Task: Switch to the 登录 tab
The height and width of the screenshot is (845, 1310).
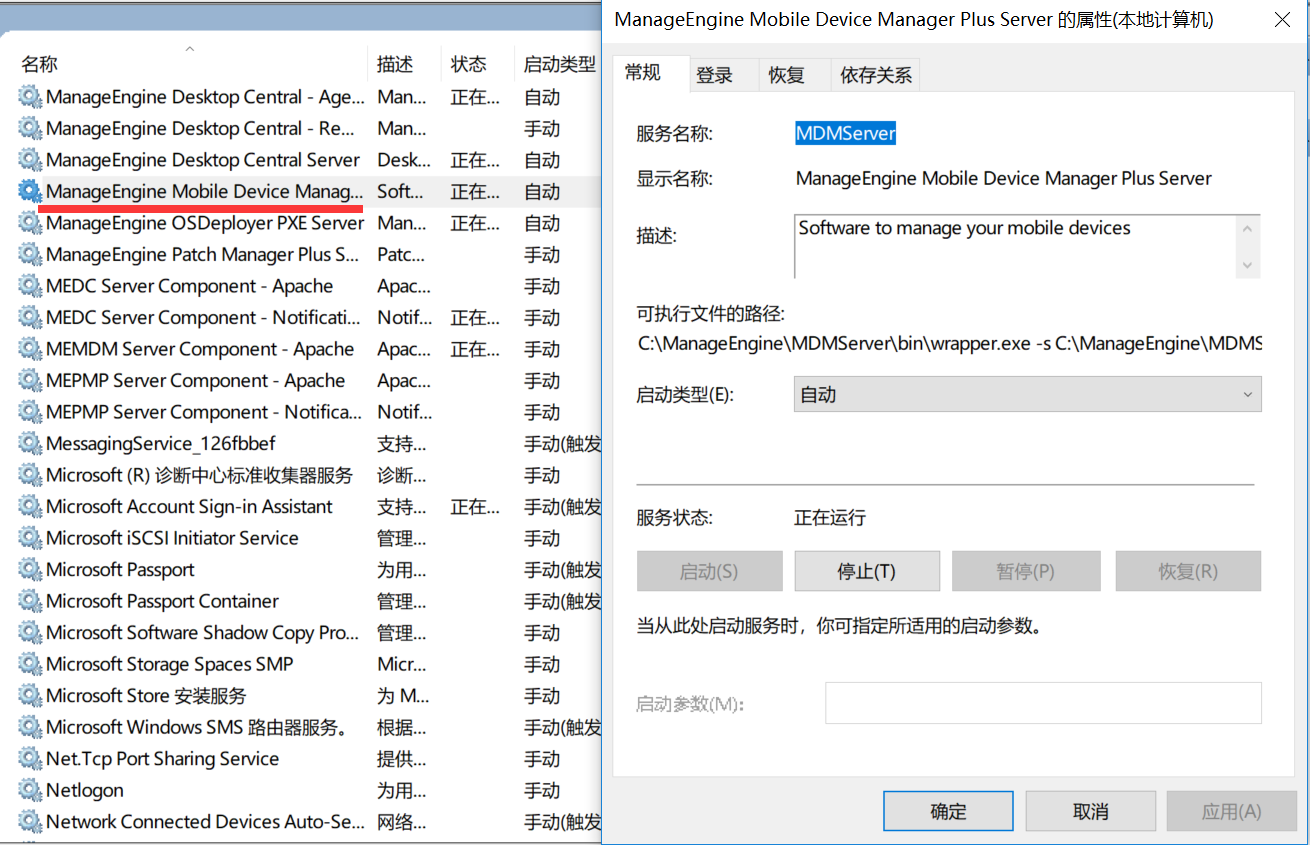Action: pos(714,75)
